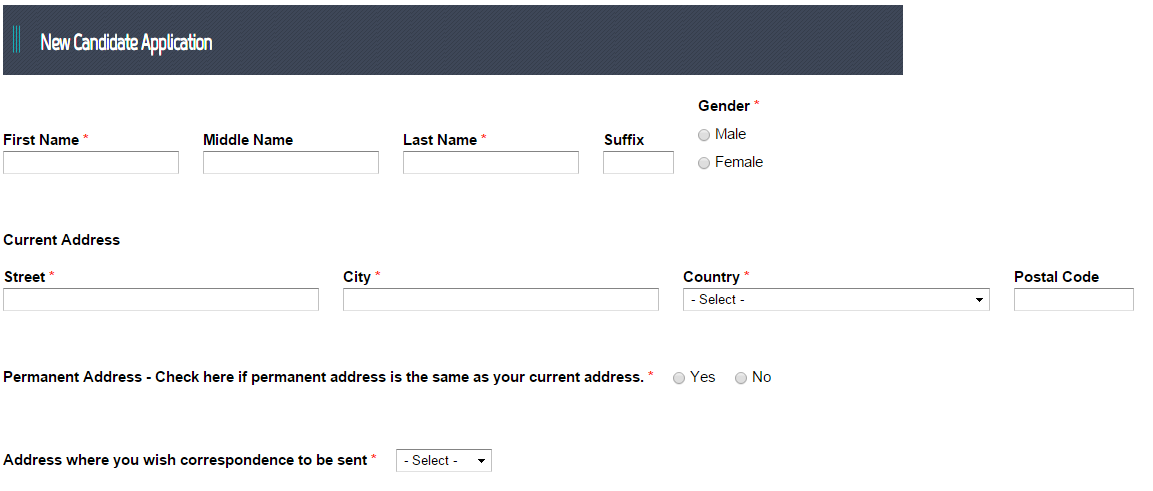Click the Permanent Address question label

323,377
